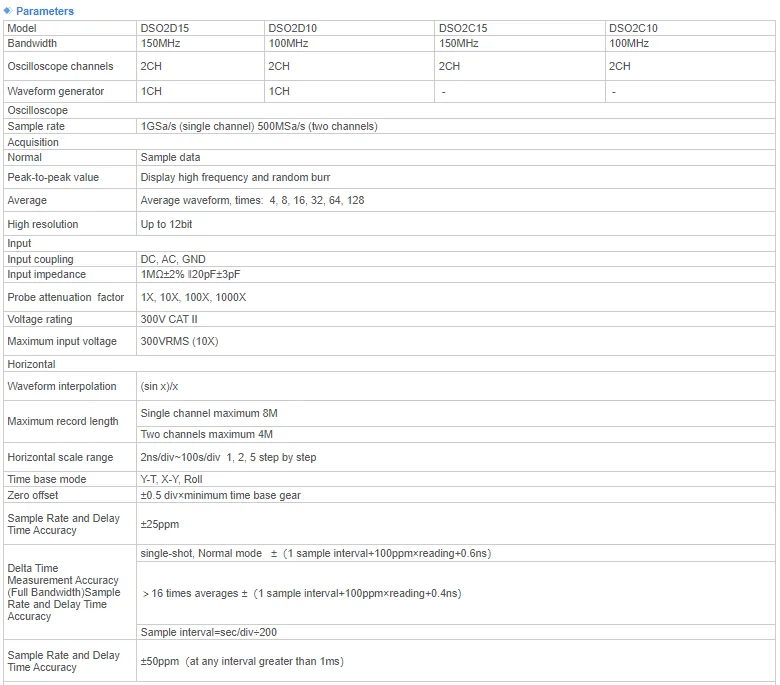The image size is (780, 685).
Task: Click the 300VRMS (10X) value
Action: 179,341
